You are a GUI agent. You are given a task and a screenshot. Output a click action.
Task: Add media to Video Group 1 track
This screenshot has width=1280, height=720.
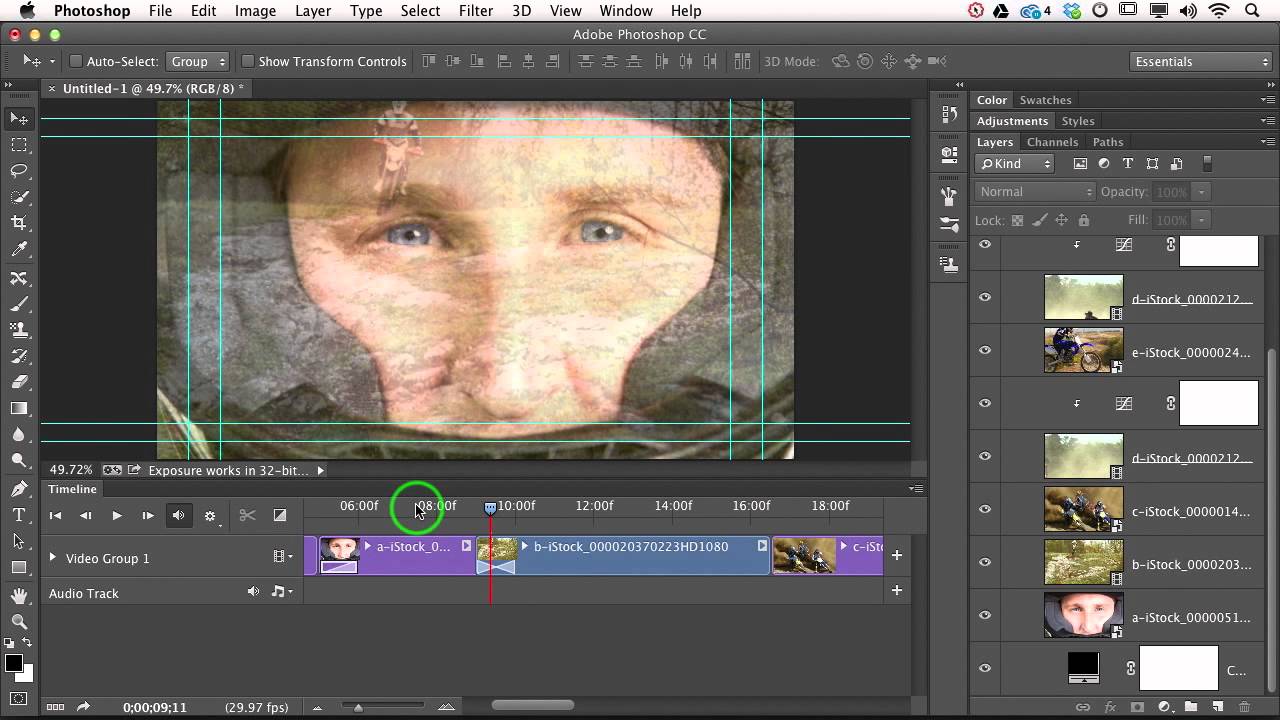897,556
